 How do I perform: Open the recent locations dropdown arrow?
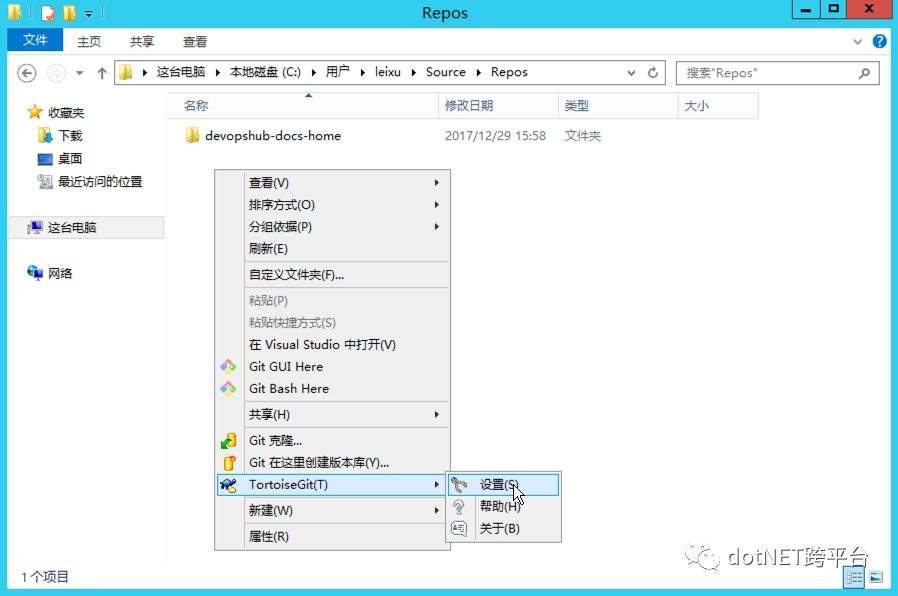click(80, 73)
